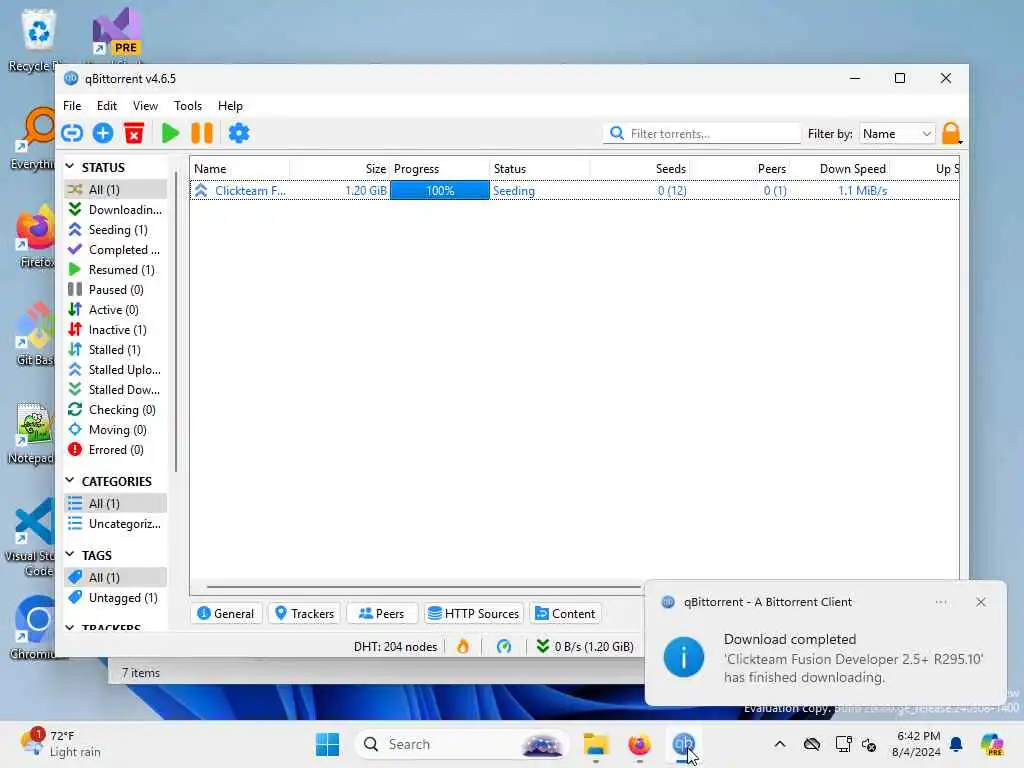This screenshot has height=768, width=1024.
Task: Select the Stalled Downloading filter
Action: point(116,390)
